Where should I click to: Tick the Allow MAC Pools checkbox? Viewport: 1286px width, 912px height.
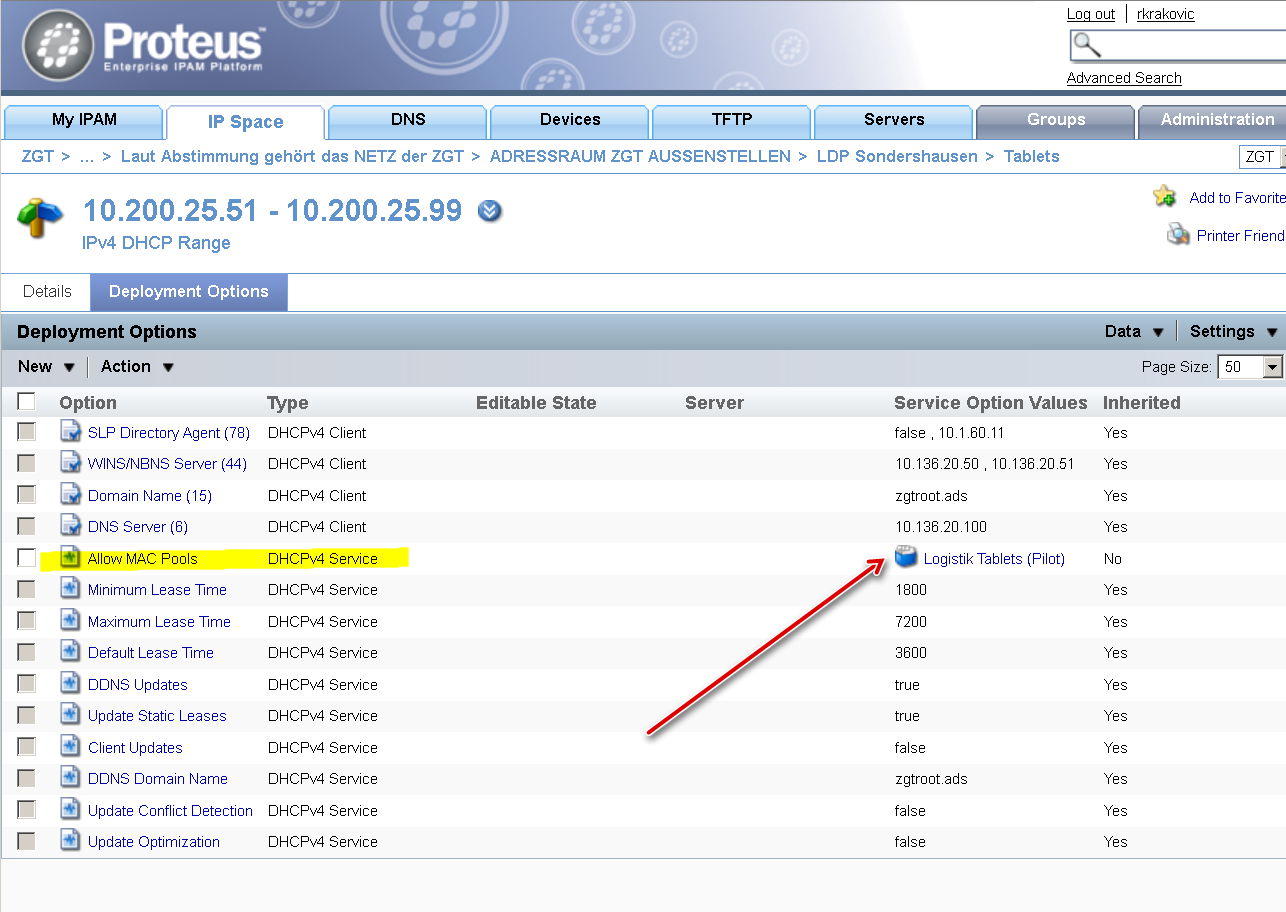point(26,558)
